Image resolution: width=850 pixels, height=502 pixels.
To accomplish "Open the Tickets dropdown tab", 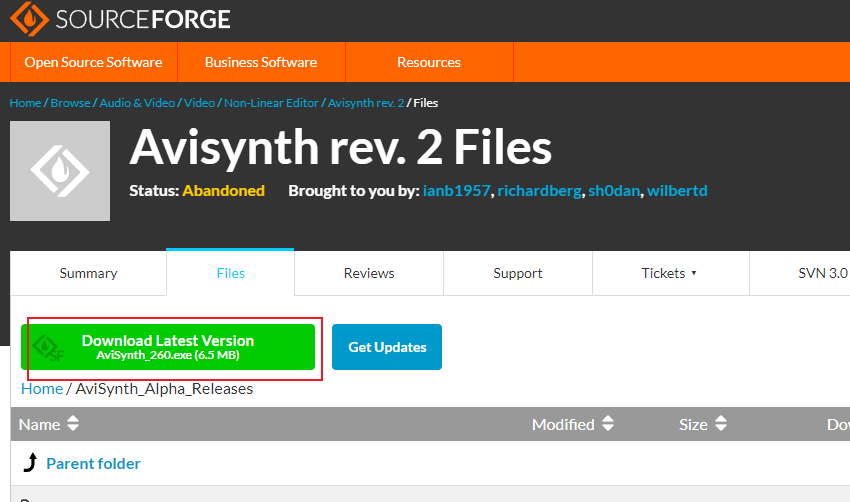I will (669, 273).
